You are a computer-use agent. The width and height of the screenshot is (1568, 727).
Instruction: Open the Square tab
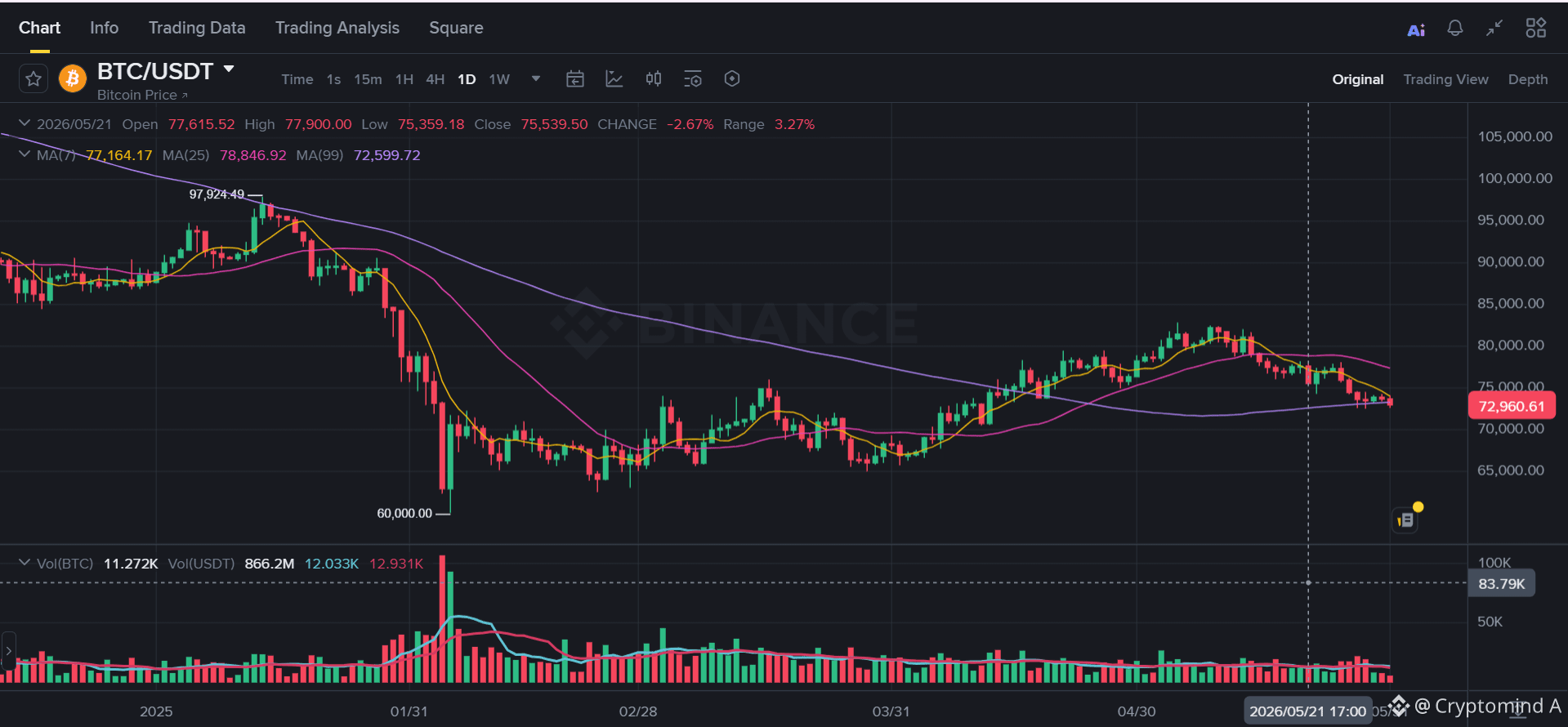(456, 28)
